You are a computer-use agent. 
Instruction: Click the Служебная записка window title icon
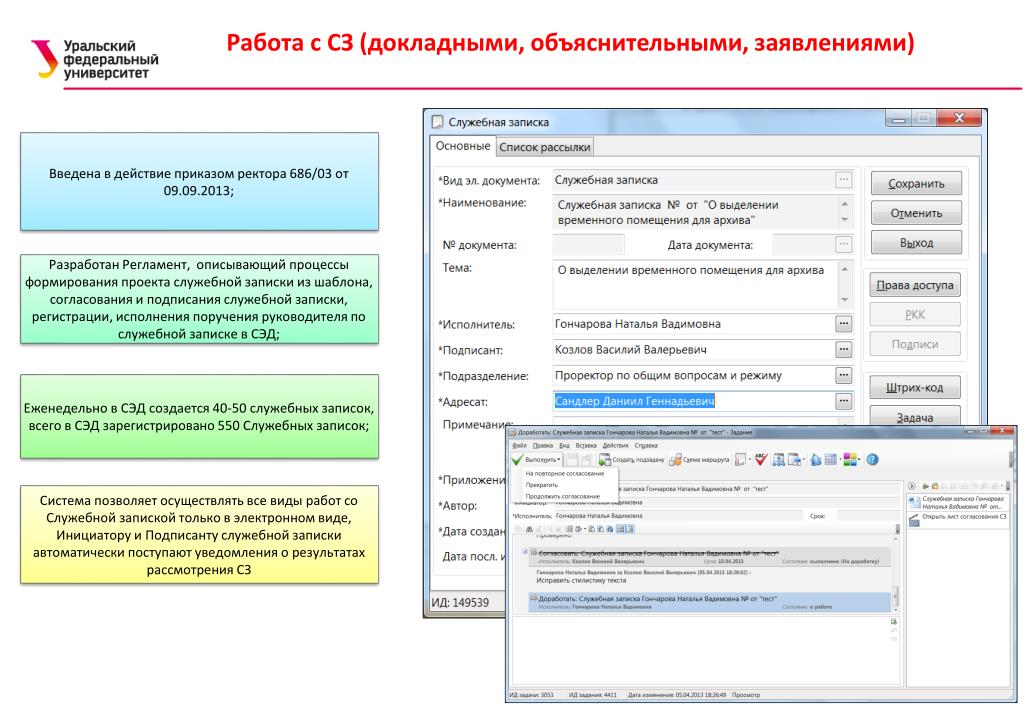click(437, 121)
